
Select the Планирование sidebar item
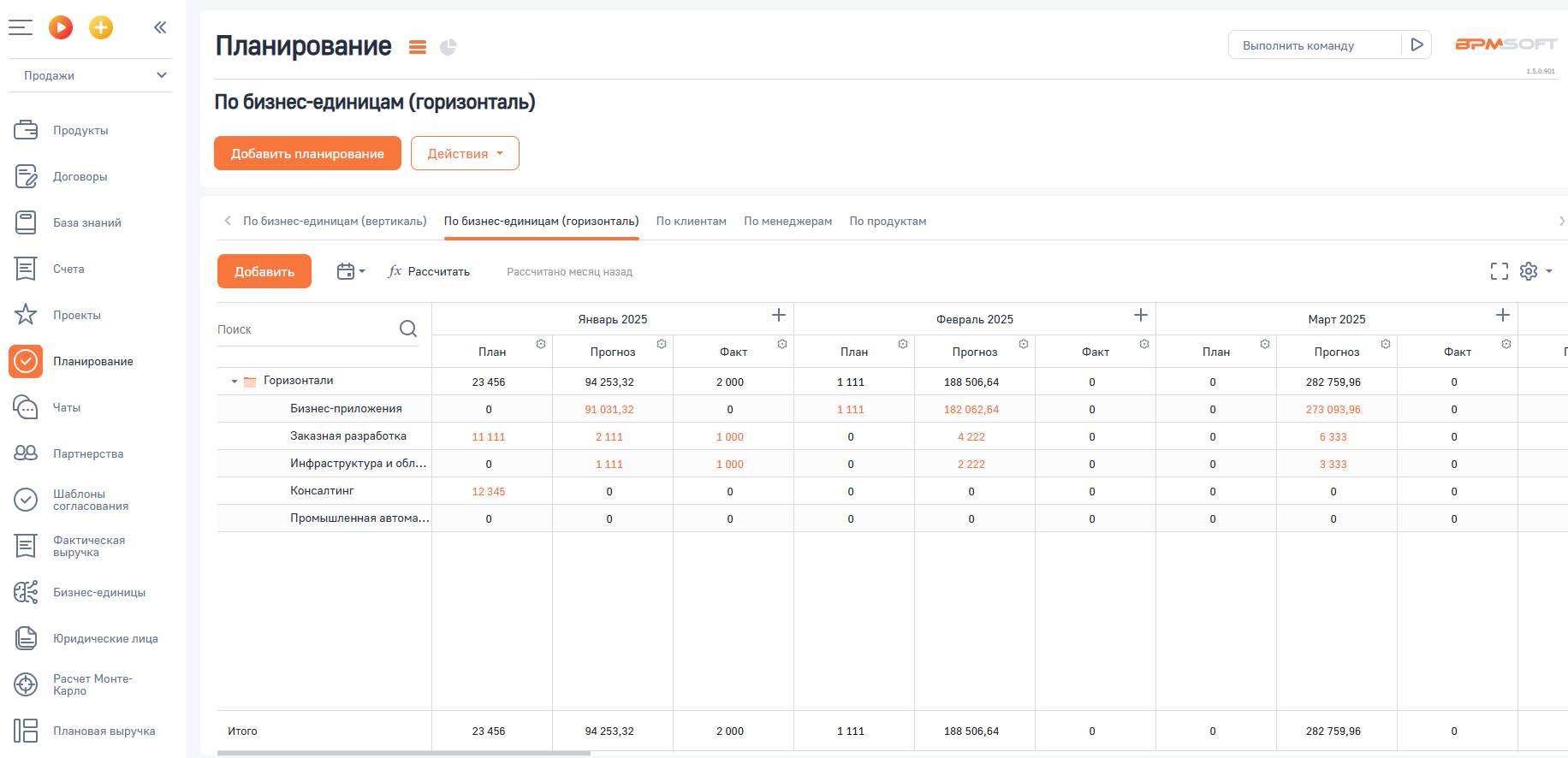pyautogui.click(x=93, y=361)
